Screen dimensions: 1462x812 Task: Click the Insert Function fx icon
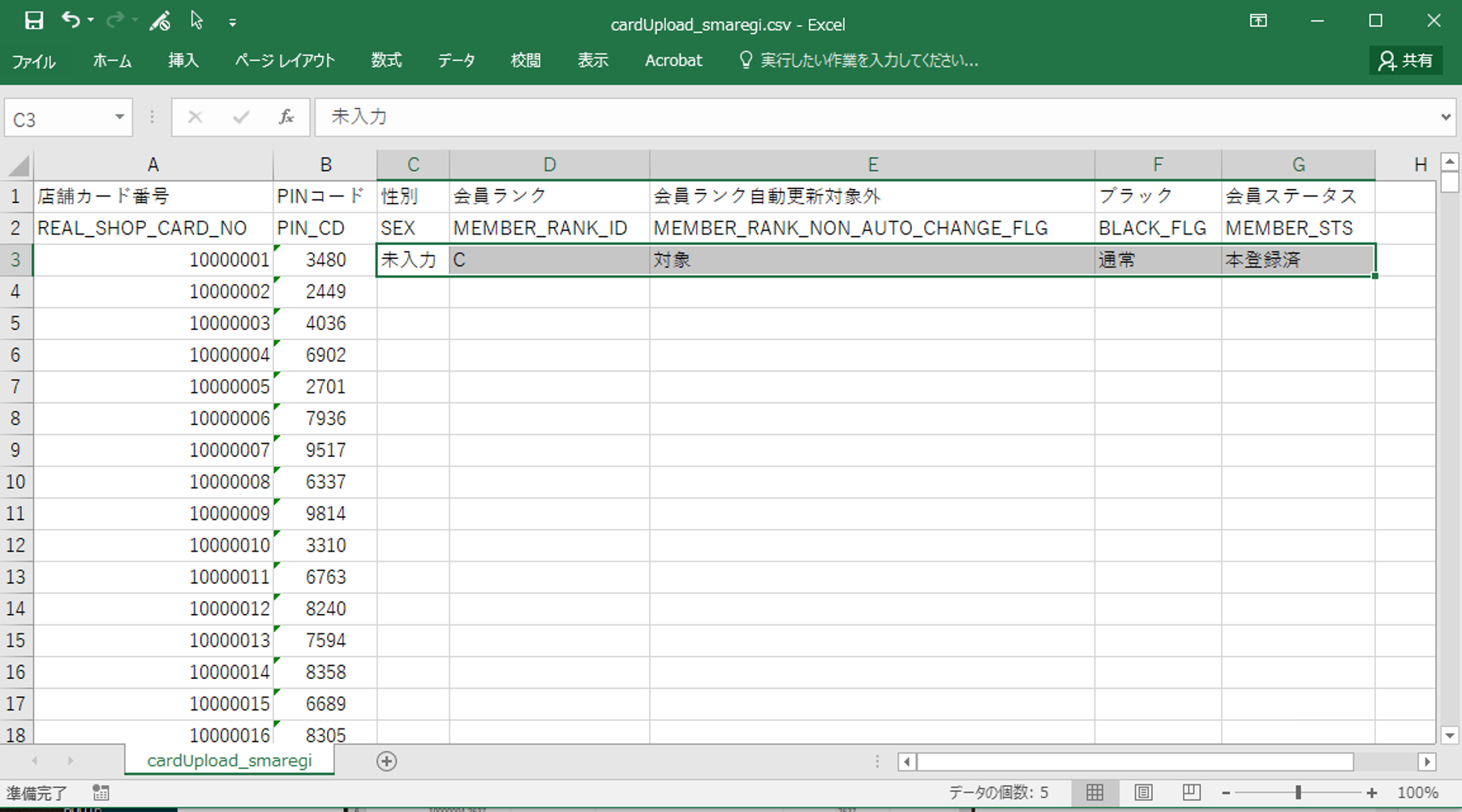[x=286, y=118]
